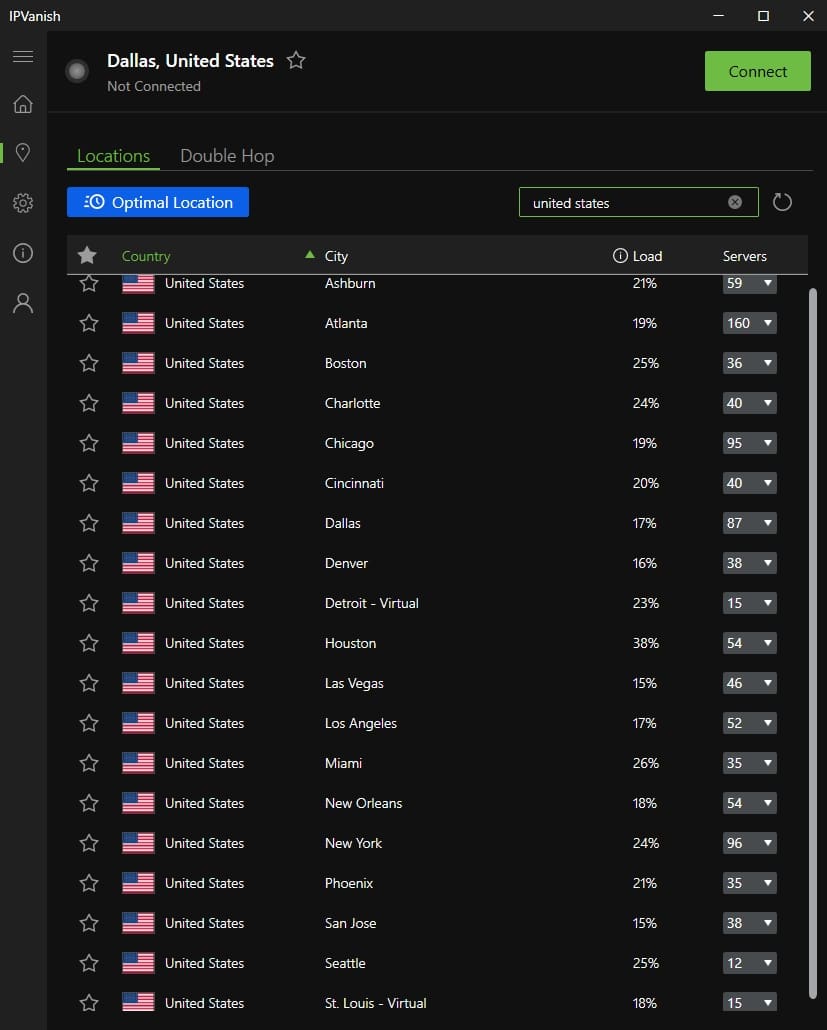827x1030 pixels.
Task: Sort by Country column header
Action: (x=146, y=256)
